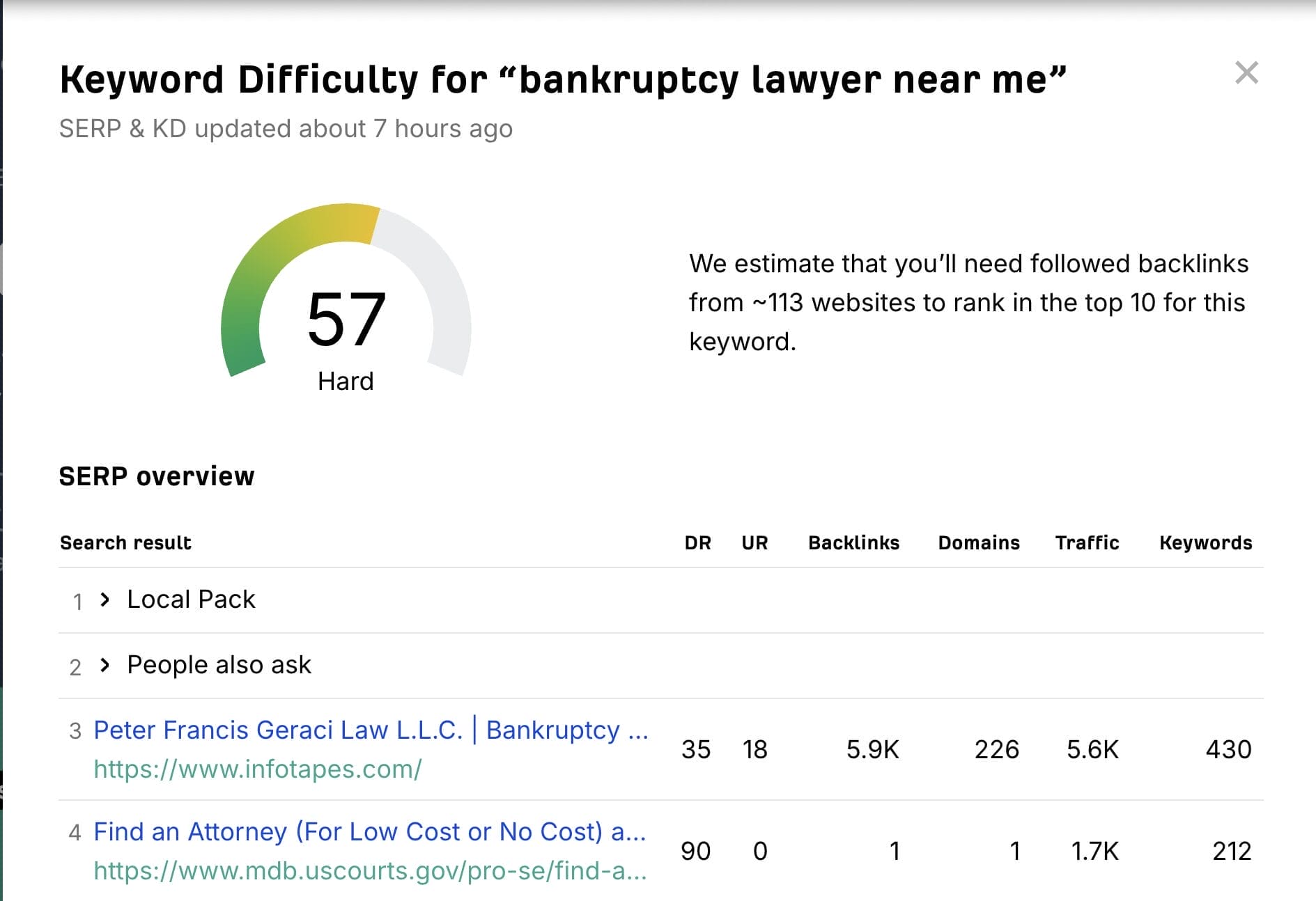Sort results by the UR column

click(x=754, y=542)
